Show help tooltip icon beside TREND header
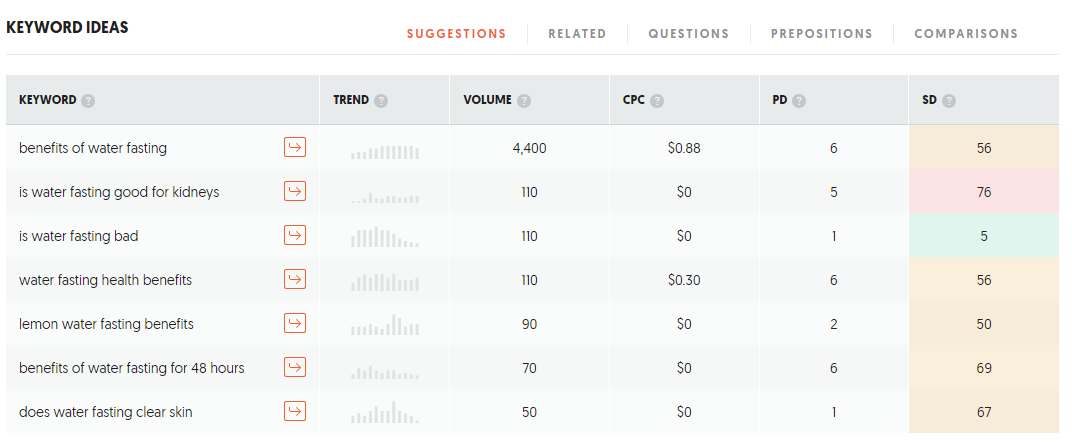The height and width of the screenshot is (442, 1072). tap(381, 100)
